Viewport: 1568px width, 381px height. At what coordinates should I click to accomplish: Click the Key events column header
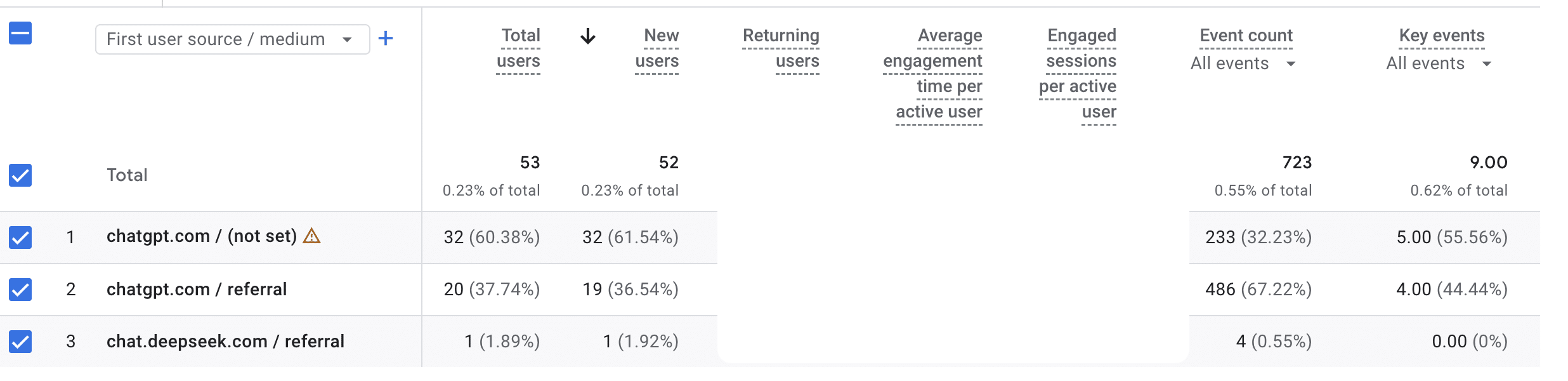click(1442, 36)
